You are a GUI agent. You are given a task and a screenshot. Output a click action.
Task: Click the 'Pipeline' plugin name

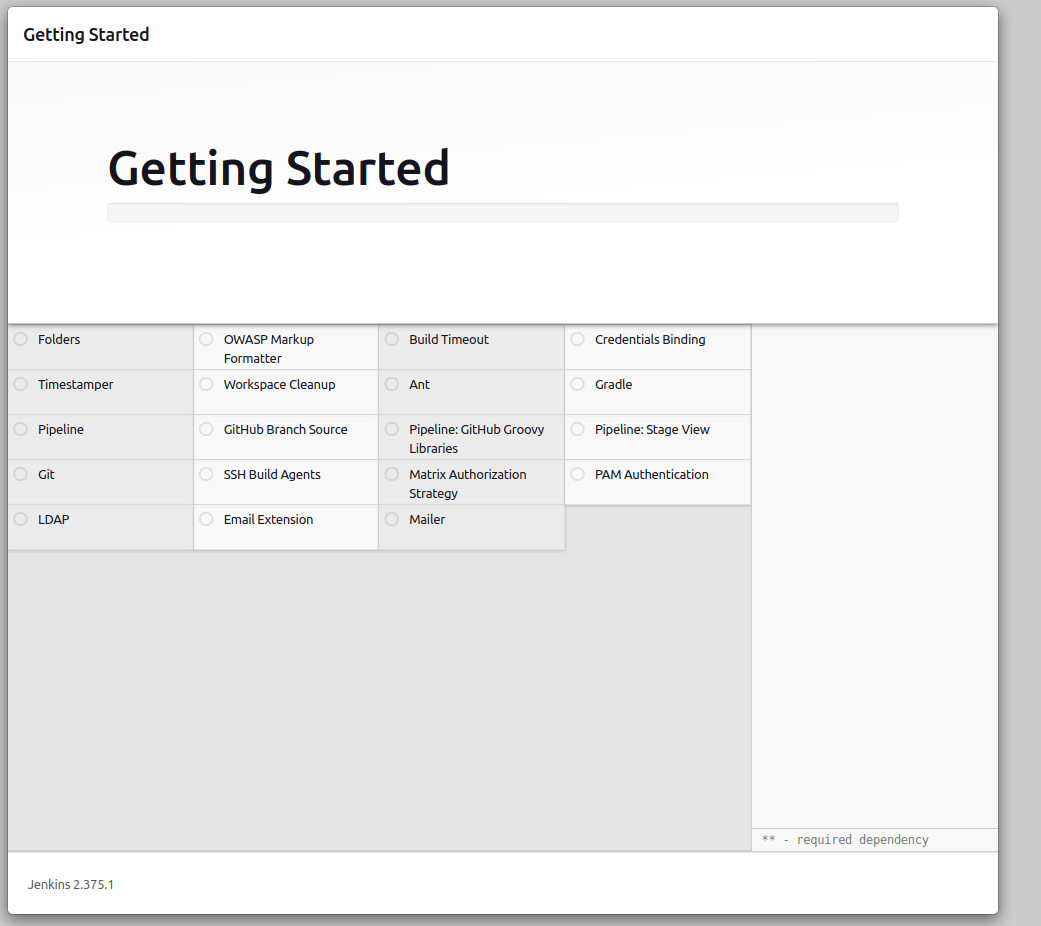[x=61, y=429]
